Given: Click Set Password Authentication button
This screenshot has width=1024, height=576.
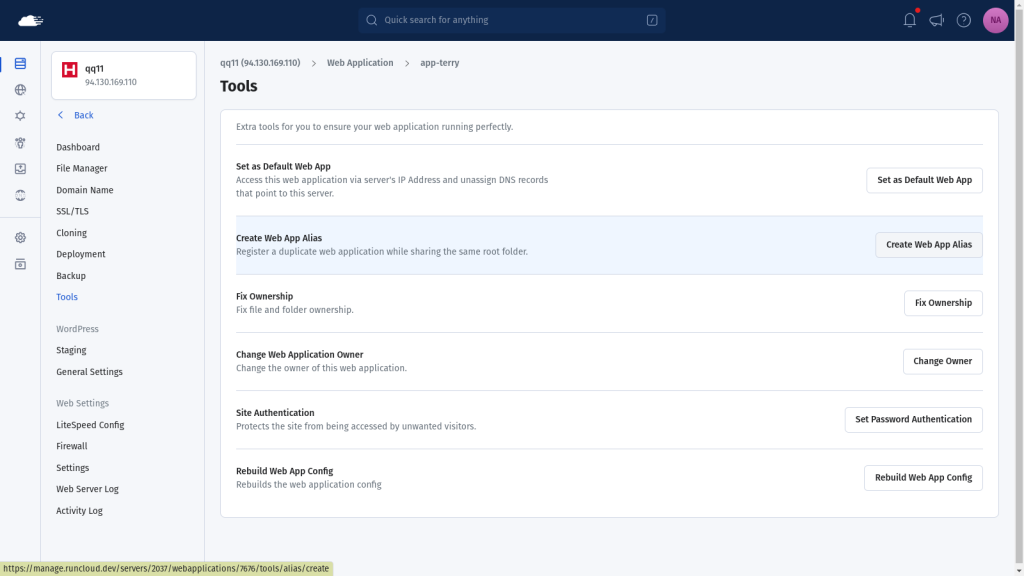Looking at the screenshot, I should click(913, 419).
